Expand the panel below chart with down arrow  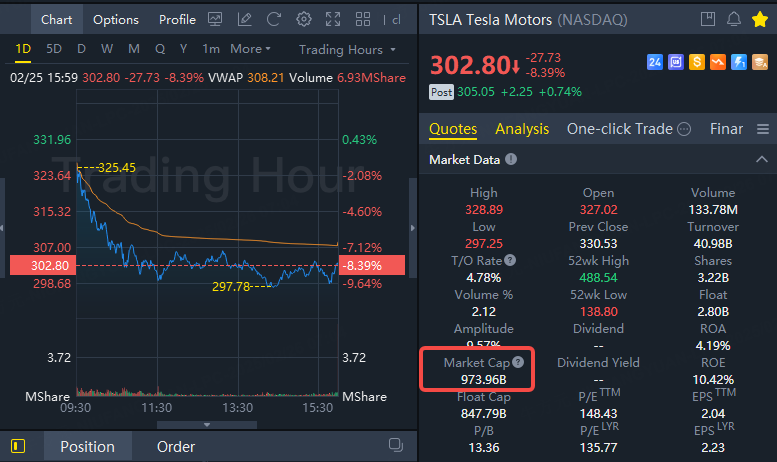[207, 425]
